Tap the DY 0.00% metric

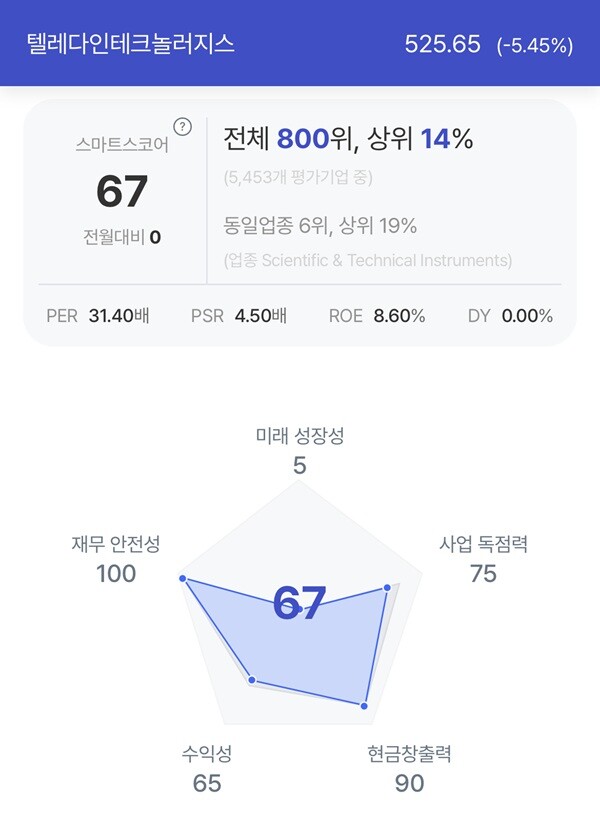click(510, 316)
